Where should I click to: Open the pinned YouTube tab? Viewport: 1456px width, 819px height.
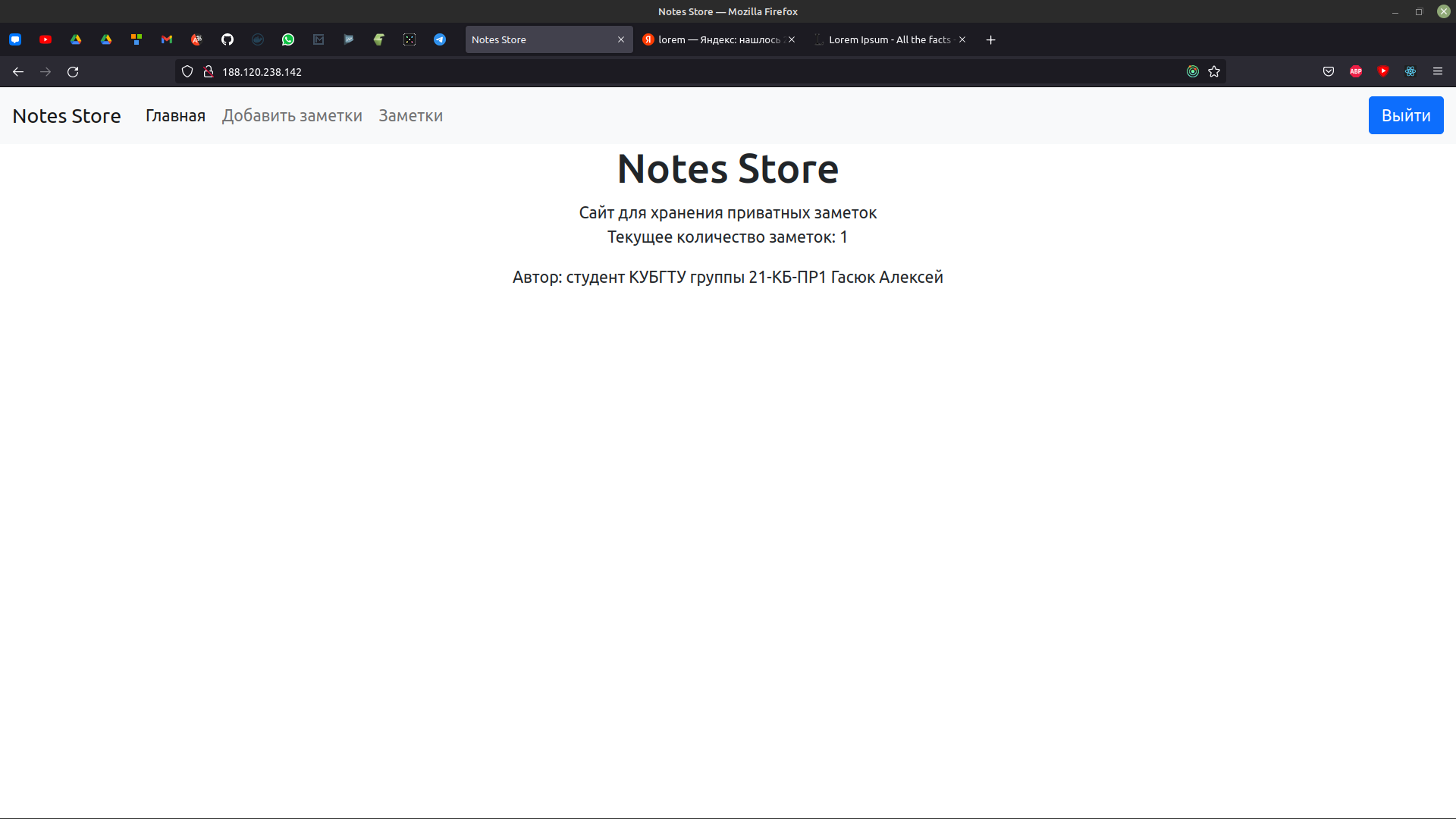coord(45,39)
